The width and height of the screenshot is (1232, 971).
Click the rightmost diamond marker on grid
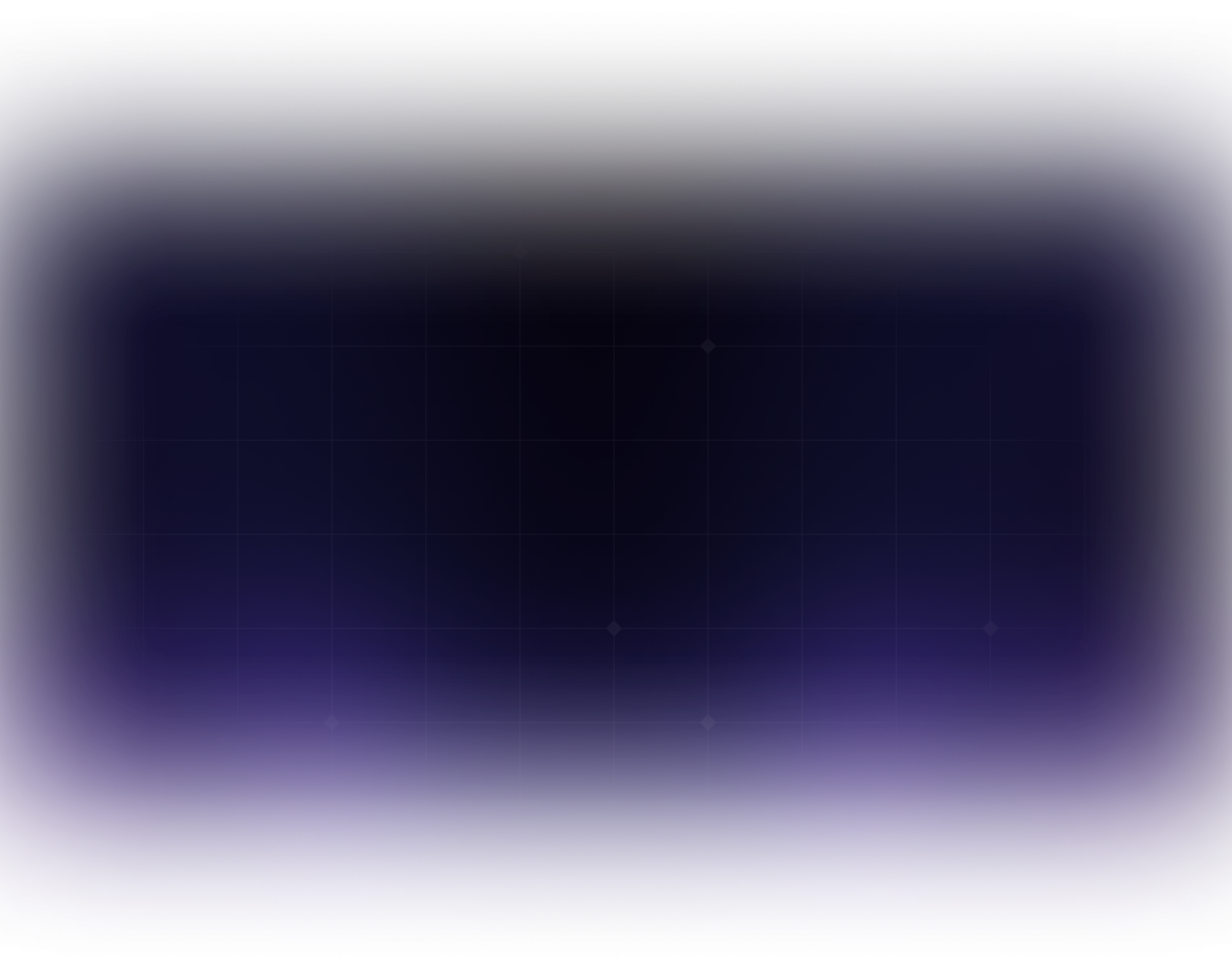coord(990,628)
